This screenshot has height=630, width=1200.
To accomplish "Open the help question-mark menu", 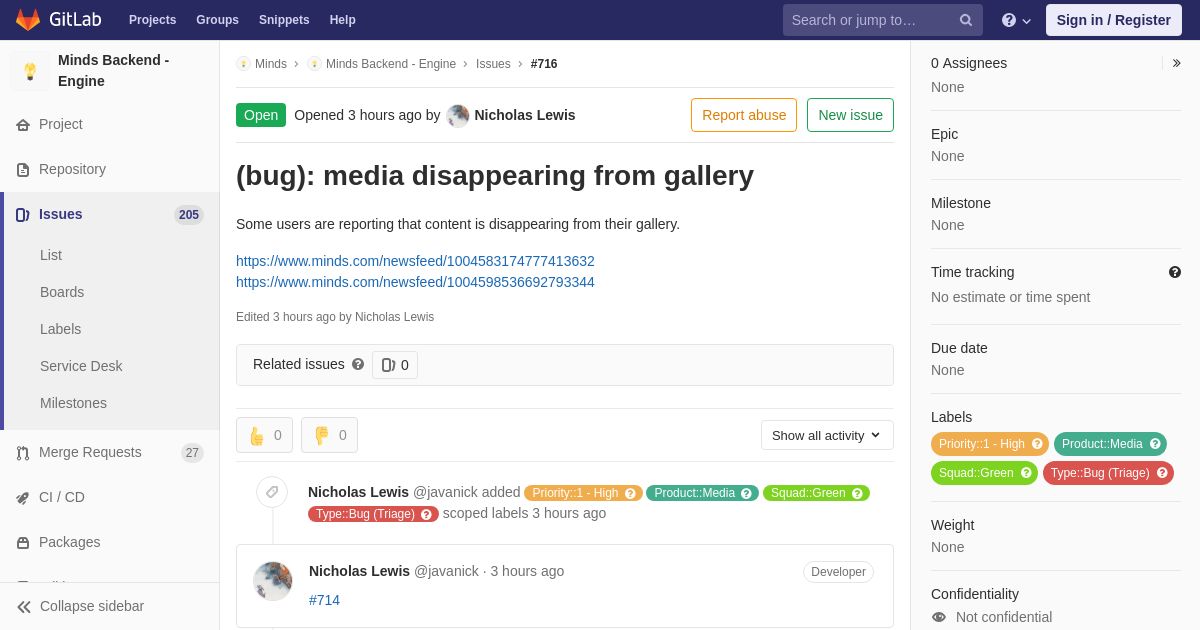I will pyautogui.click(x=1016, y=20).
